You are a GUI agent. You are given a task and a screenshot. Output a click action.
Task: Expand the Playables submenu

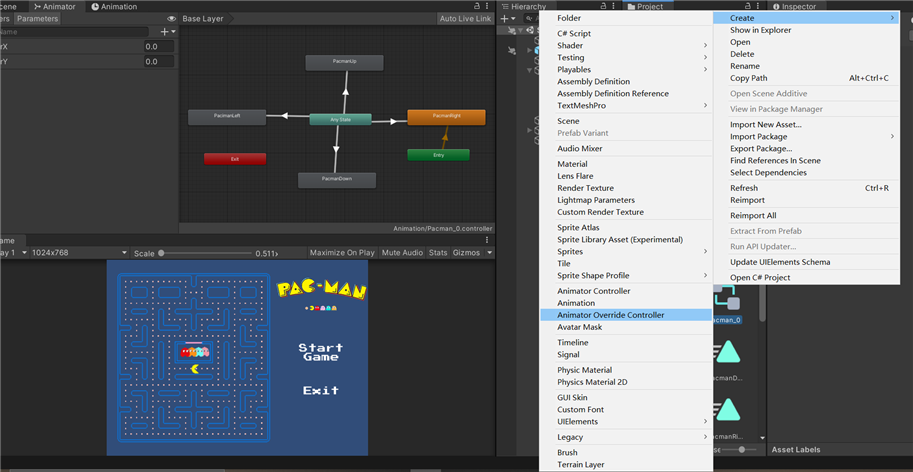(626, 69)
